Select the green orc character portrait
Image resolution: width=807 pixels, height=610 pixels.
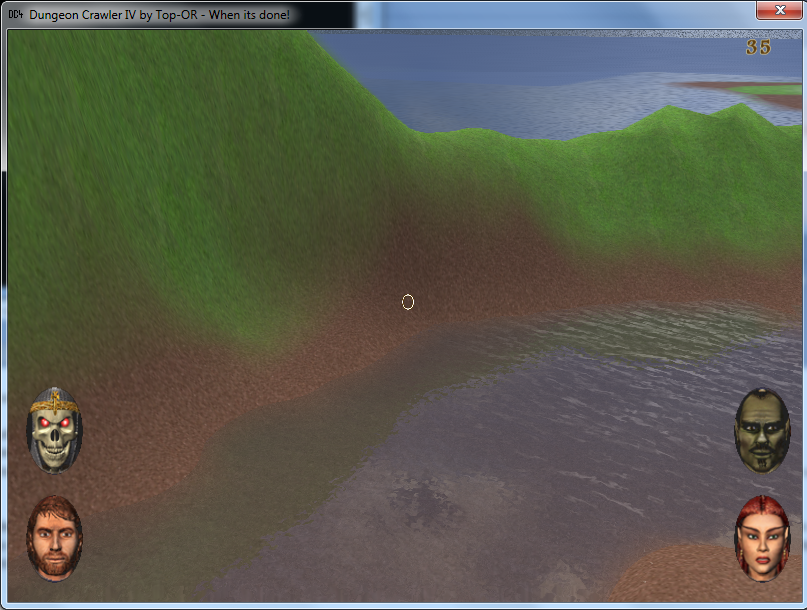[762, 430]
